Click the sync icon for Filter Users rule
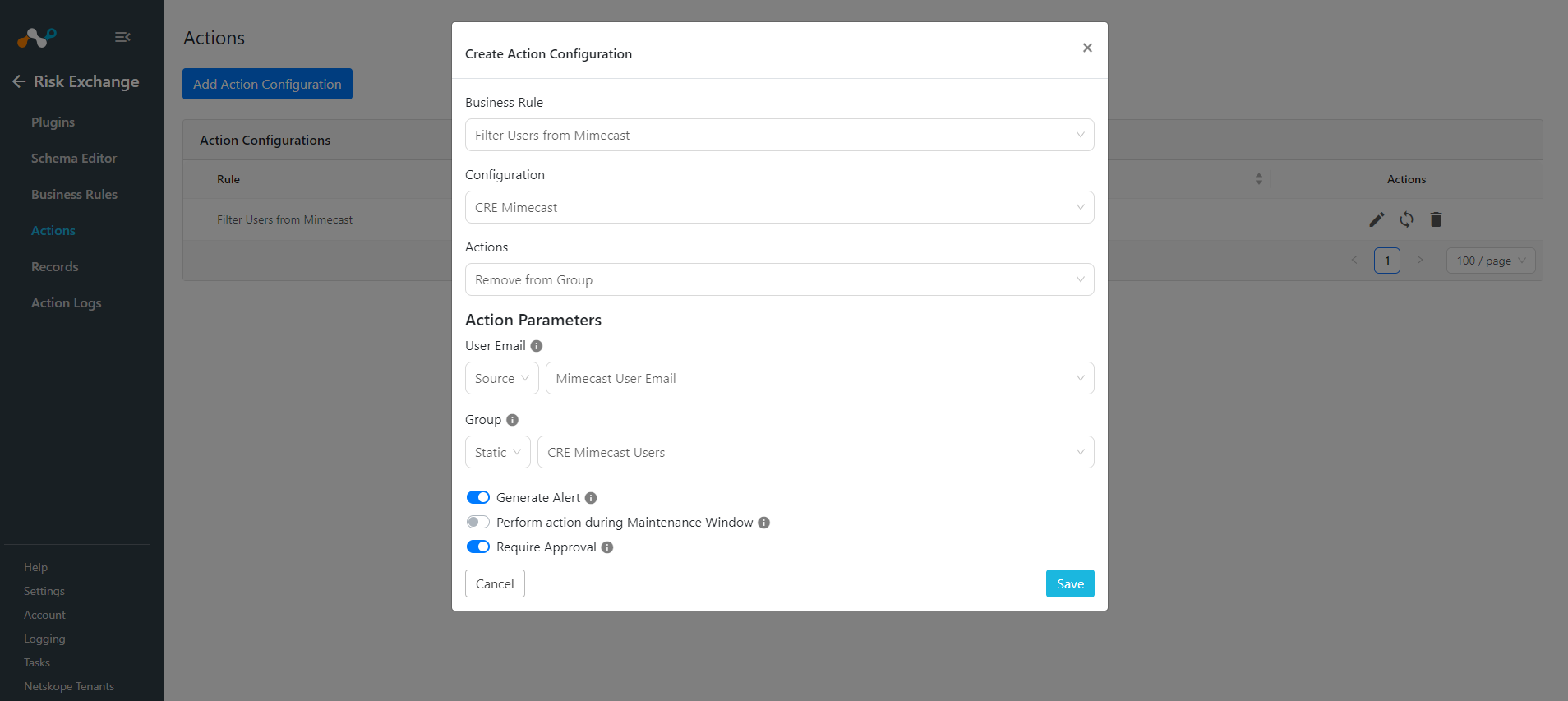 (1406, 219)
